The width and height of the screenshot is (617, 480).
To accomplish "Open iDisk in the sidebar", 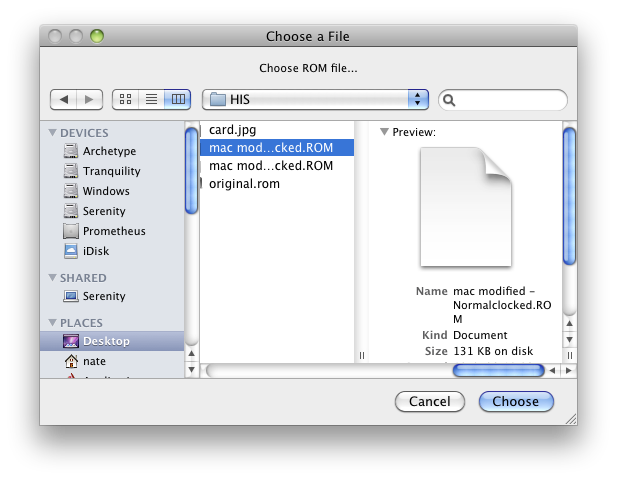I will coord(112,251).
